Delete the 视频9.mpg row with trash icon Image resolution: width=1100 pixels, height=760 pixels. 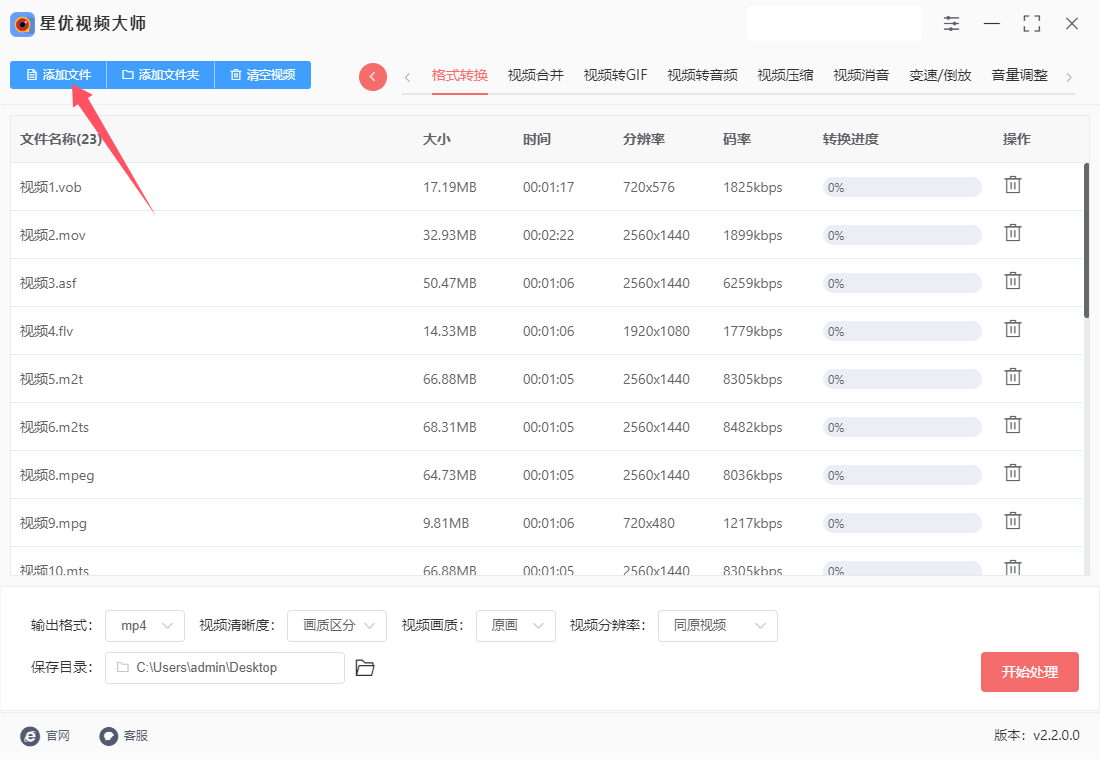tap(1012, 521)
